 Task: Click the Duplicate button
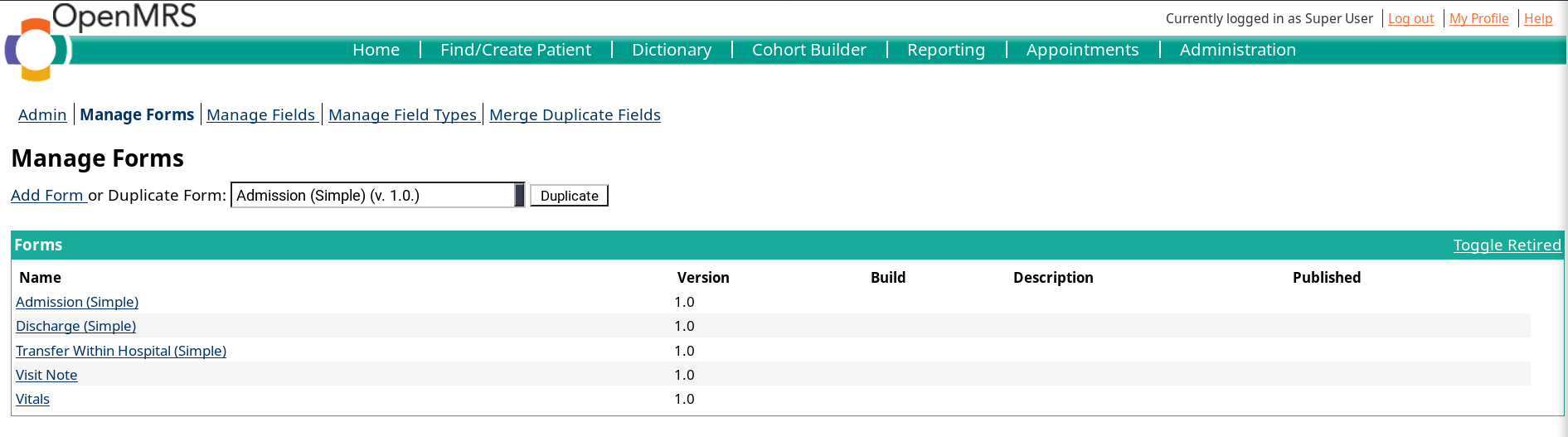(x=569, y=196)
